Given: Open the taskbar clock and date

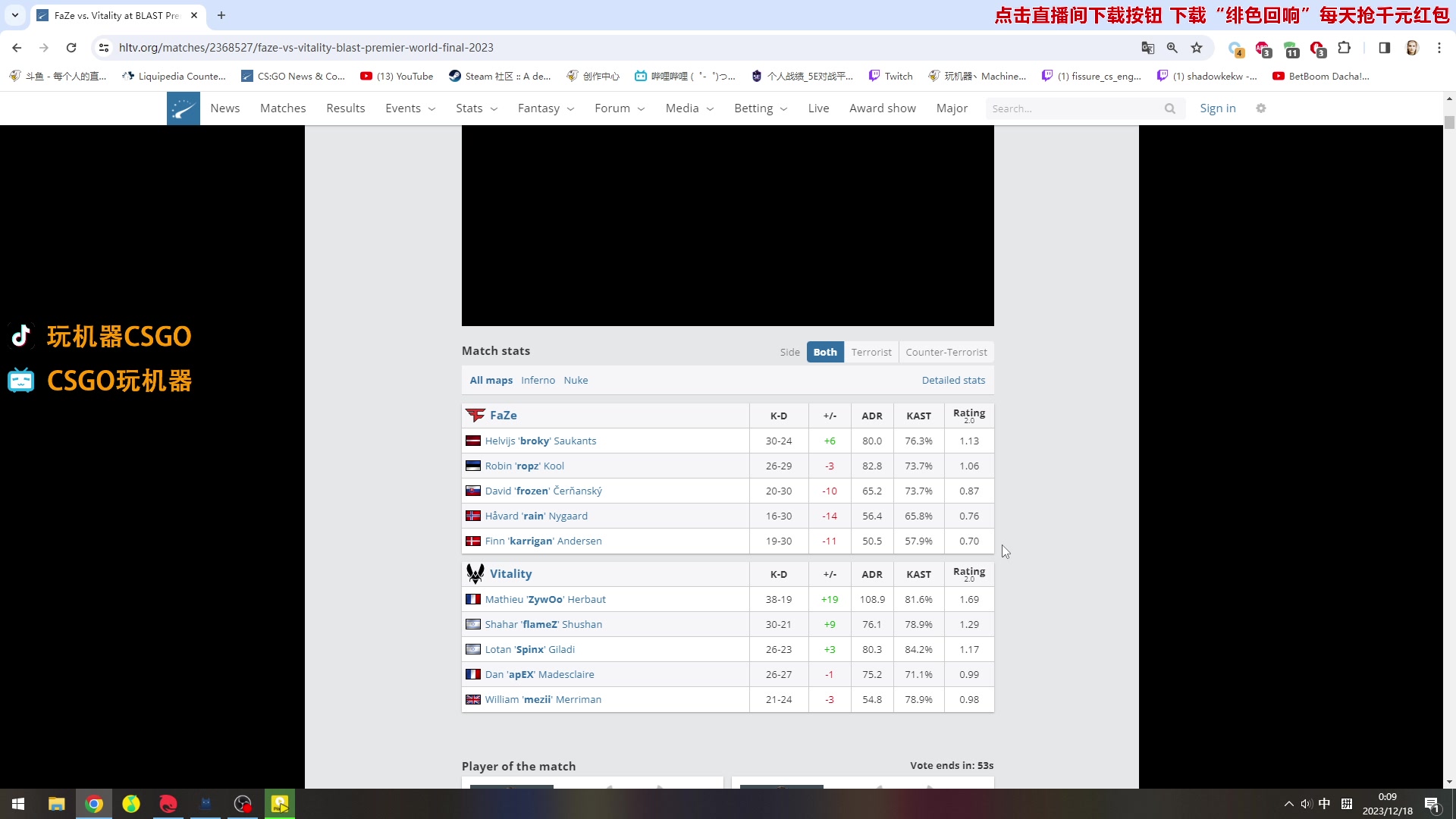Looking at the screenshot, I should pos(1387,804).
